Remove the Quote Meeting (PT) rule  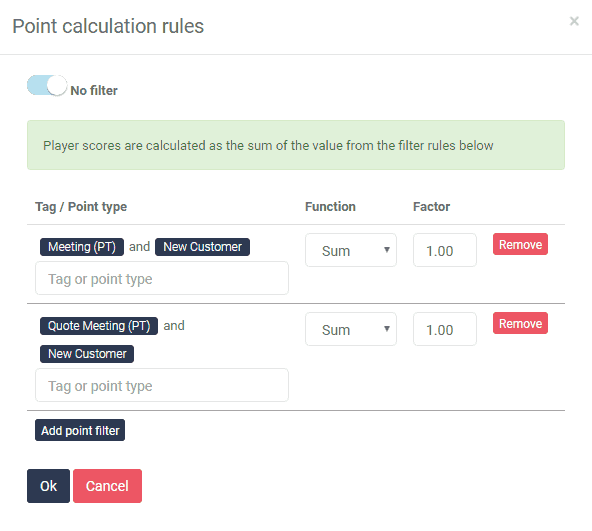[520, 323]
